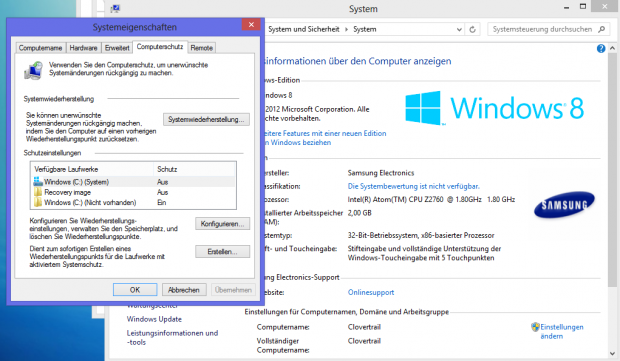This screenshot has width=620, height=361.
Task: Open the Onlinesupport link
Action: click(x=371, y=292)
